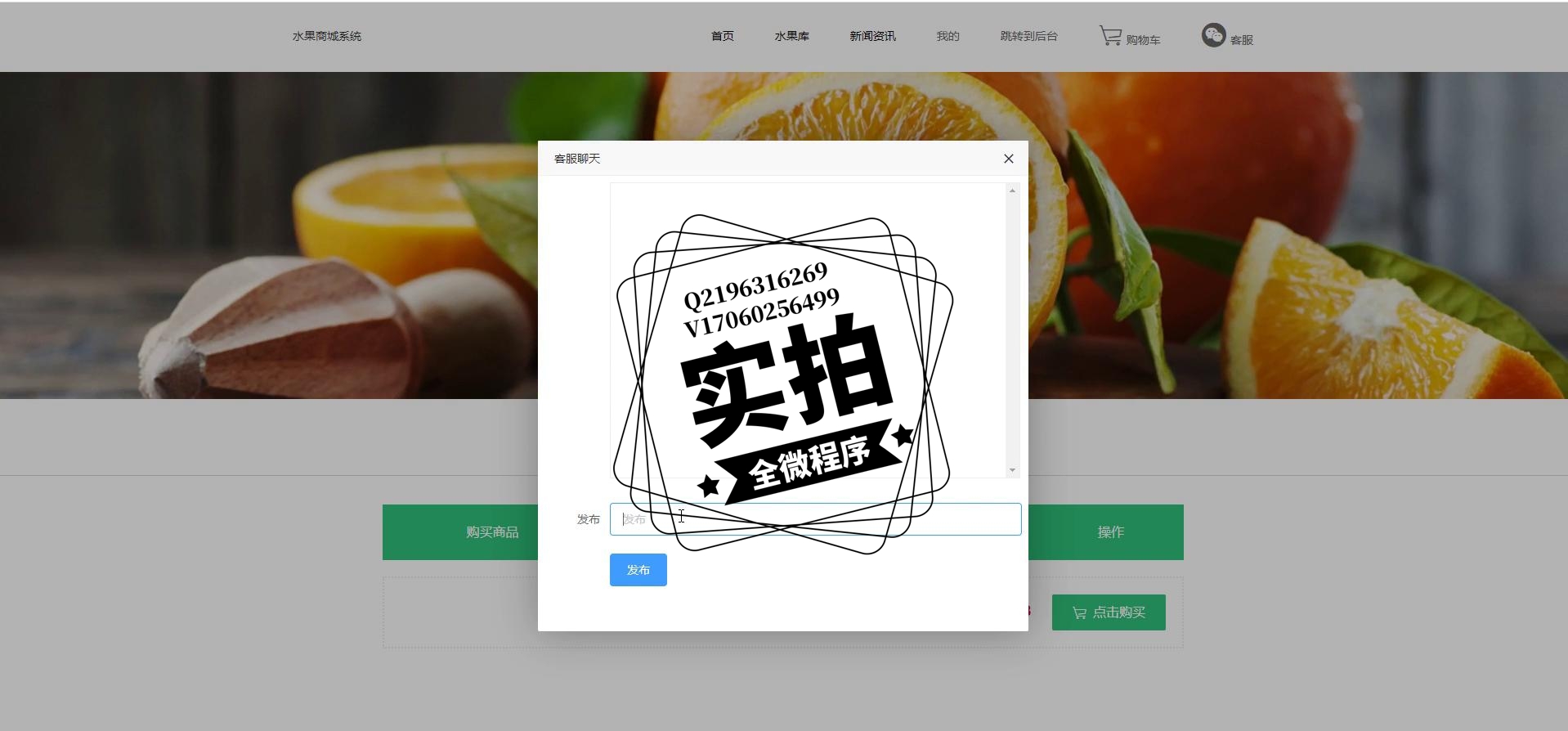The height and width of the screenshot is (731, 1568).
Task: Open 新闻资讯 navigation item
Action: [x=872, y=36]
